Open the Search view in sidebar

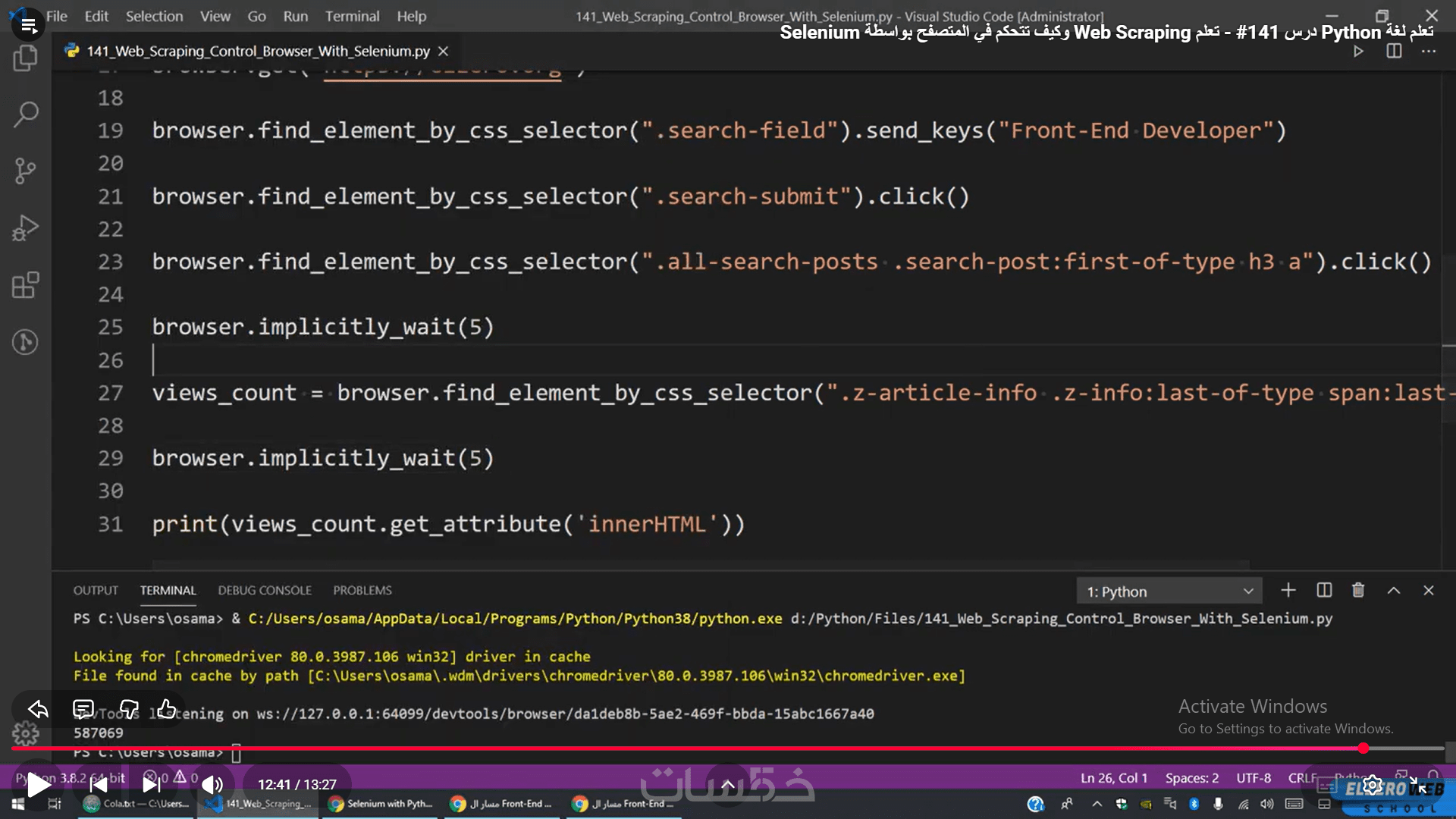25,115
